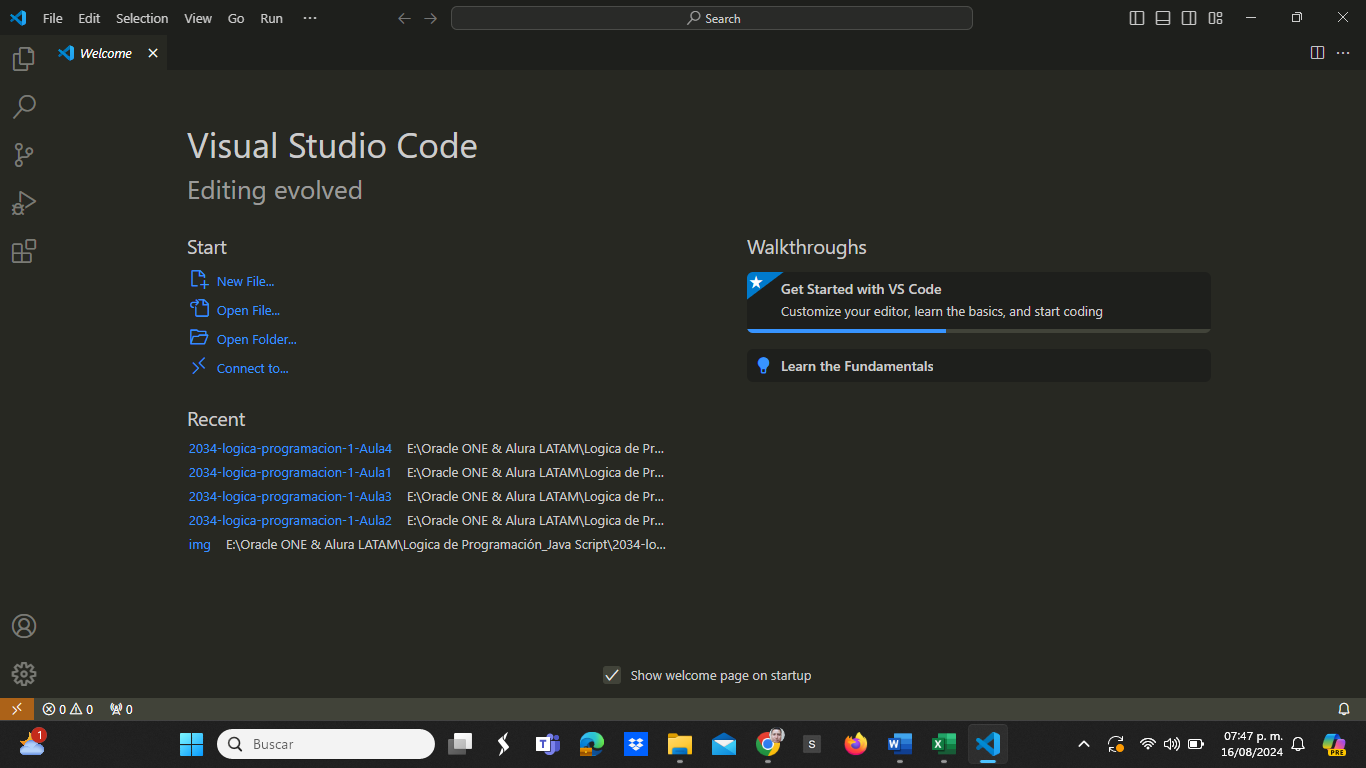Image resolution: width=1366 pixels, height=768 pixels.
Task: Open recent folder 2034-logica-programacion-1-Aula2
Action: click(290, 520)
